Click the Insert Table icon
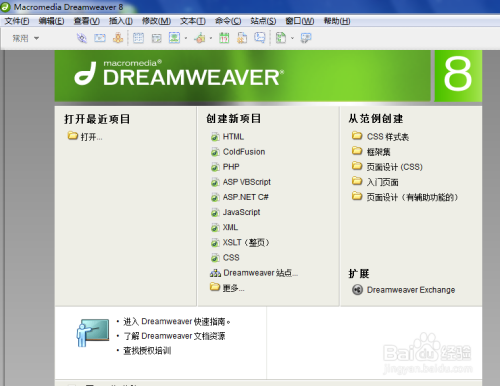 [x=138, y=38]
